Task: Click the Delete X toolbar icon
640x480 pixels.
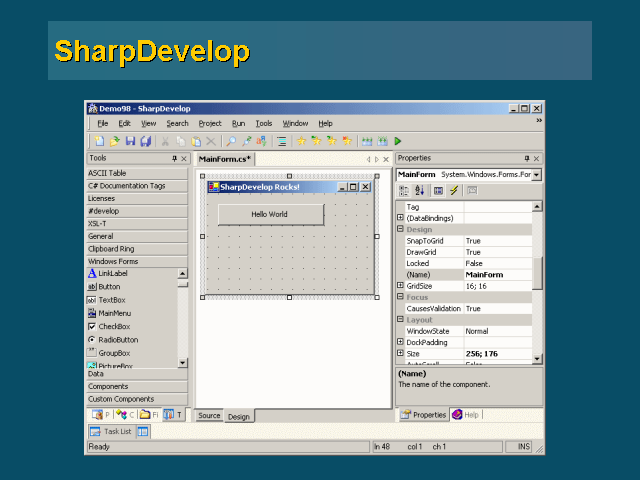Action: [x=211, y=141]
